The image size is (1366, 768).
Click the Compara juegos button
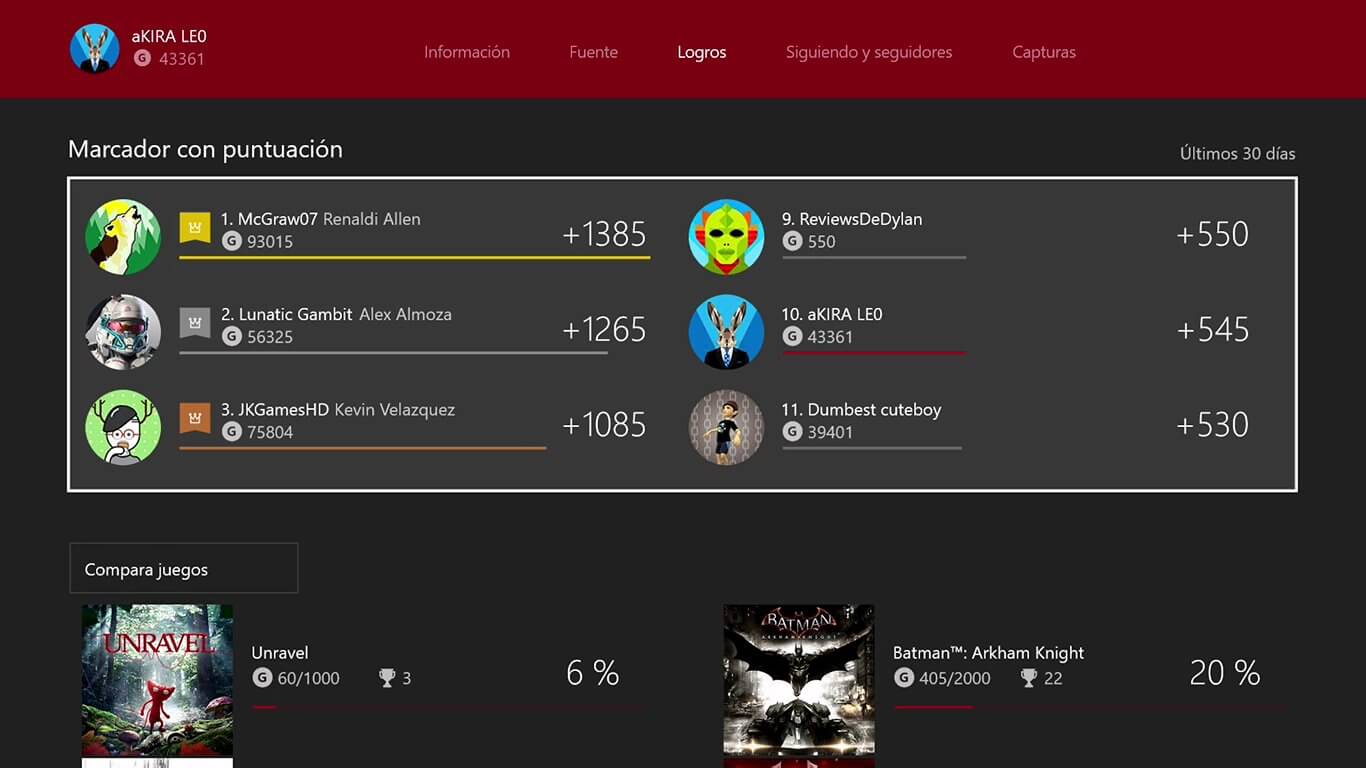pos(184,568)
